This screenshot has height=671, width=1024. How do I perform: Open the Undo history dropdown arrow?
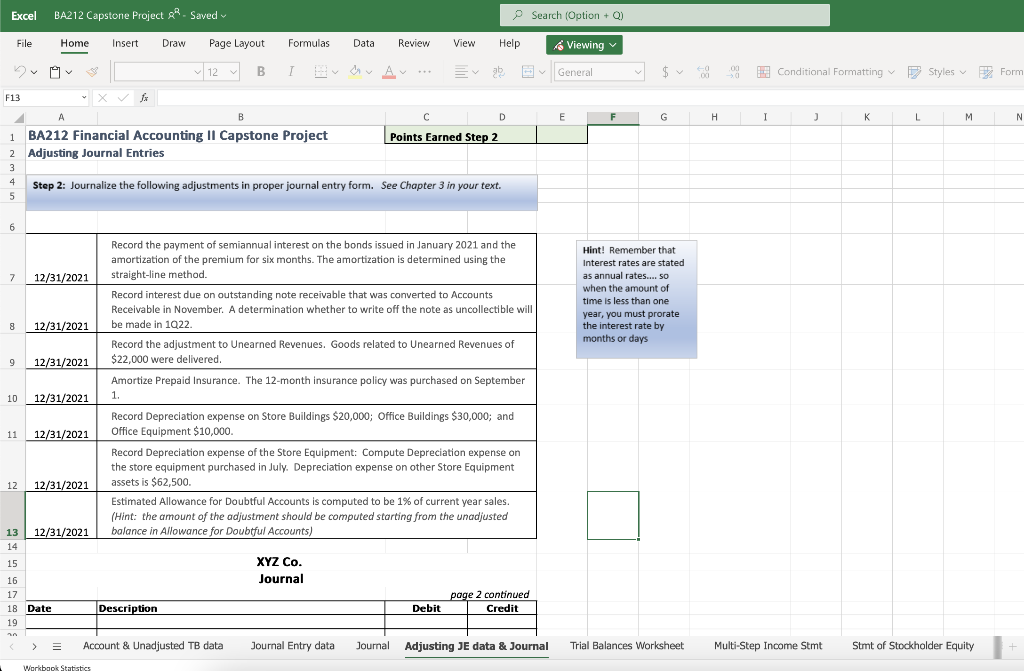click(x=34, y=73)
